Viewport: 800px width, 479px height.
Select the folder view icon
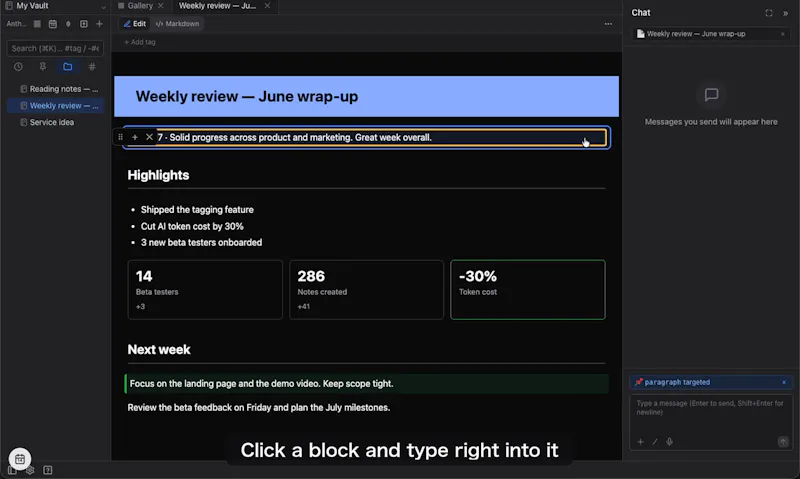coord(67,66)
